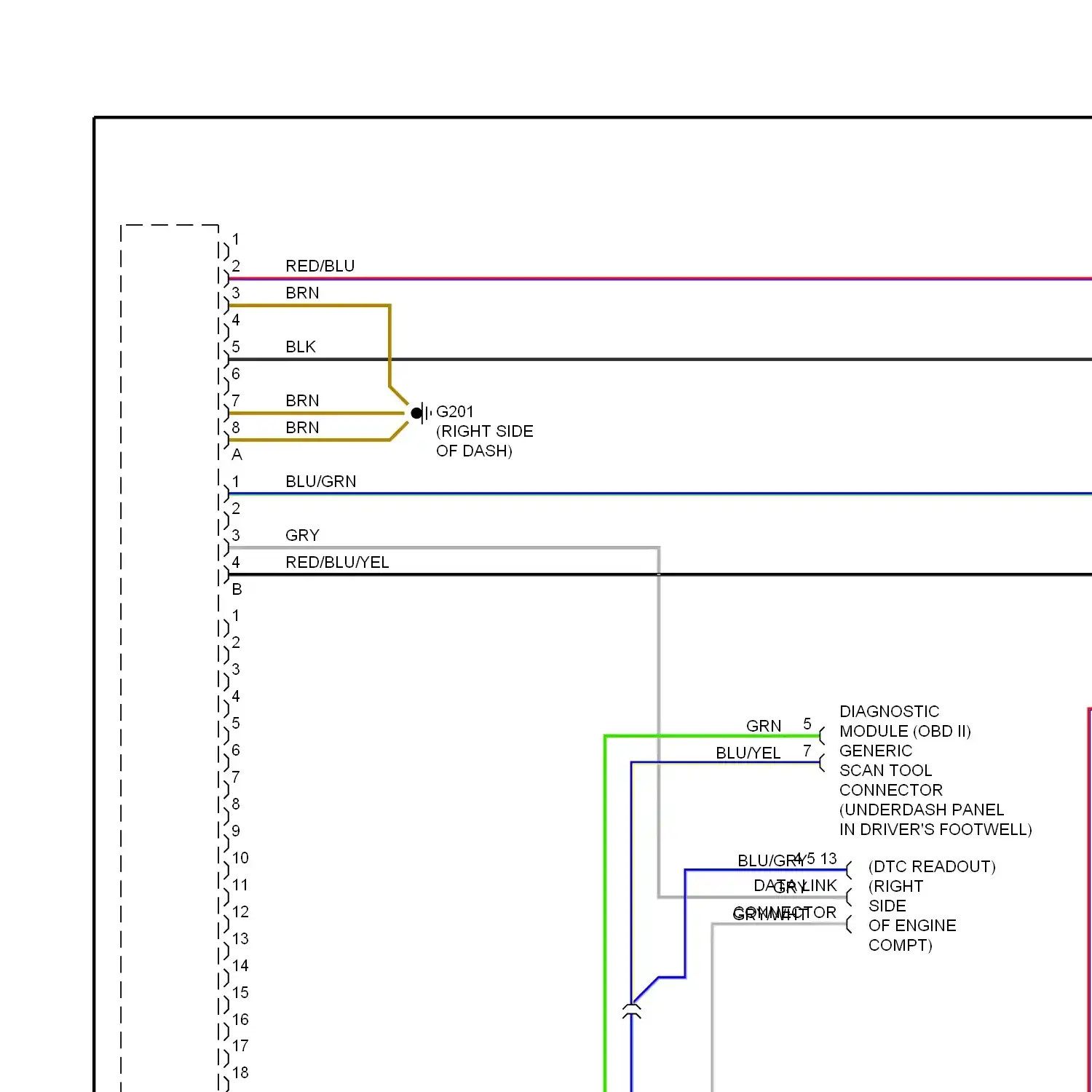This screenshot has width=1092, height=1092.
Task: Select the RED/BLU wire label
Action: point(320,266)
